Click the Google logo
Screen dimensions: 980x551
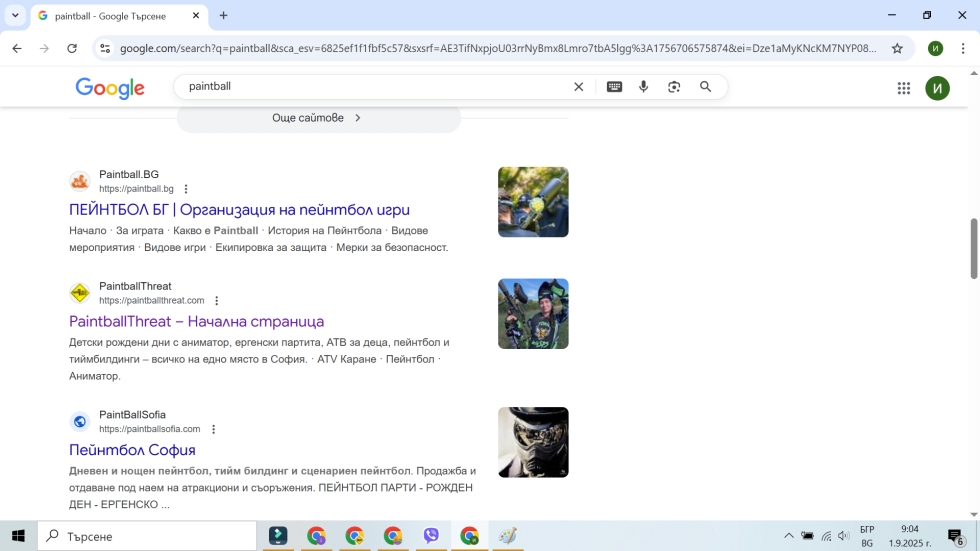point(110,88)
